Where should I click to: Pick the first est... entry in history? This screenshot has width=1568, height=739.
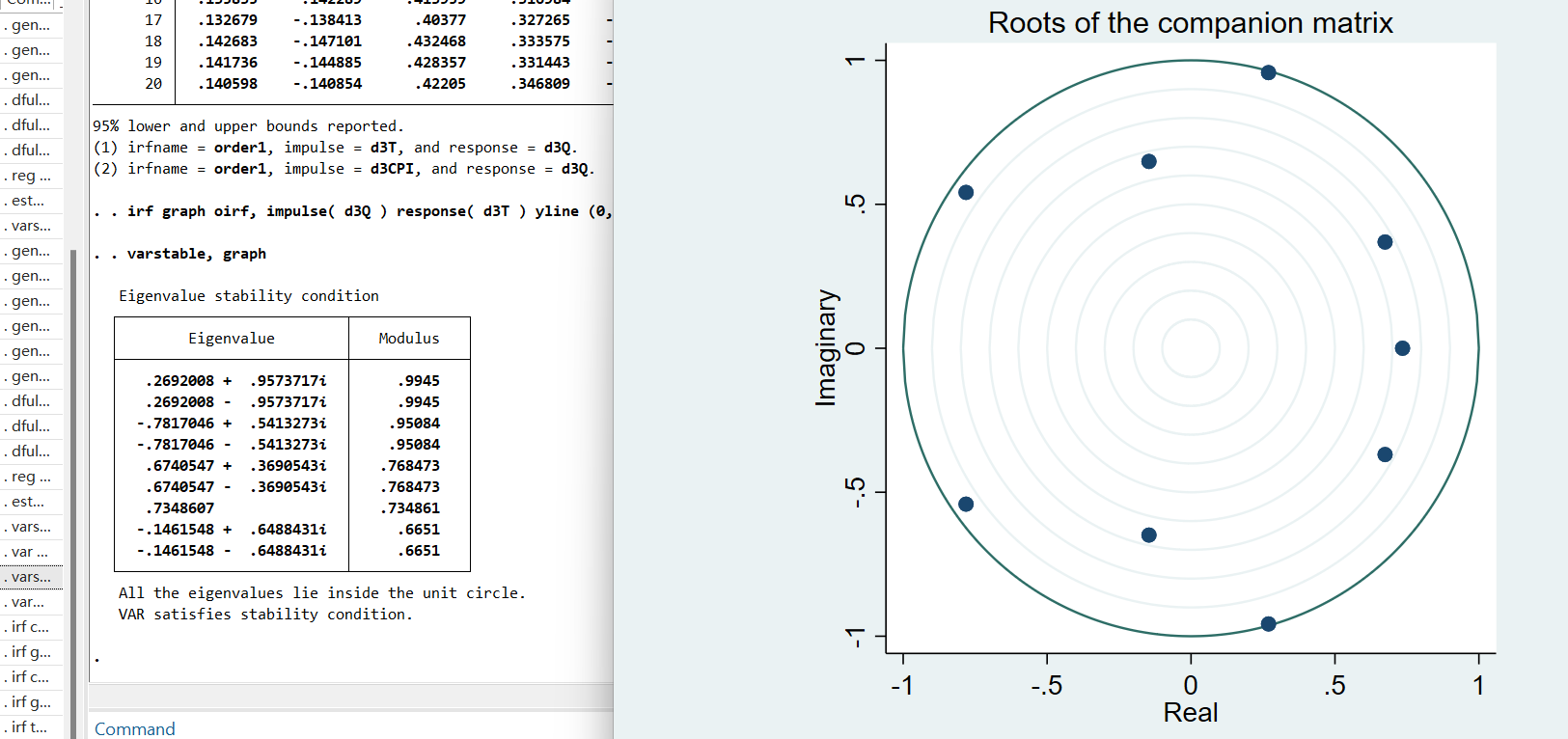28,201
